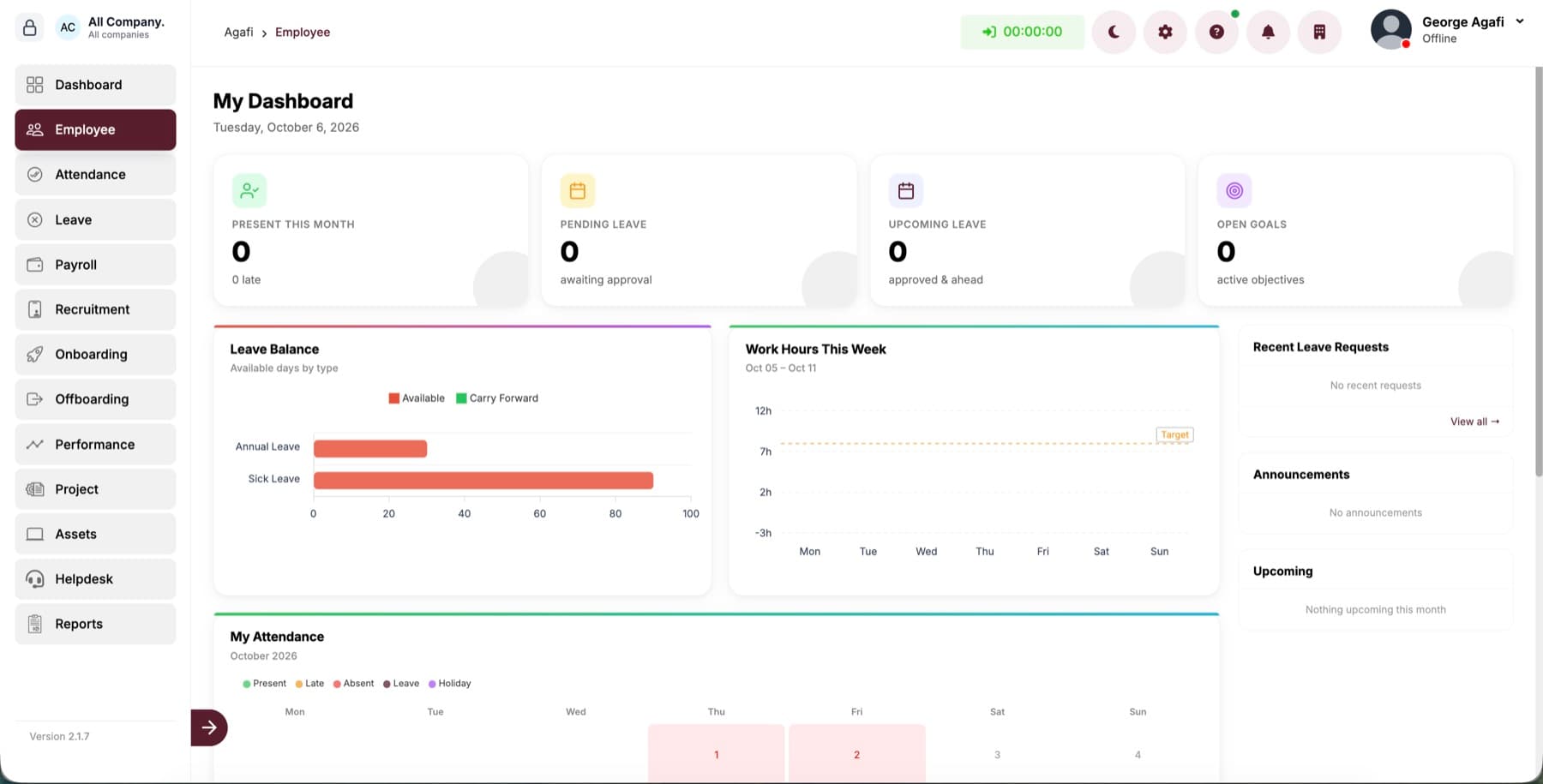Click the Employee breadcrumb
1543x784 pixels.
pos(303,33)
